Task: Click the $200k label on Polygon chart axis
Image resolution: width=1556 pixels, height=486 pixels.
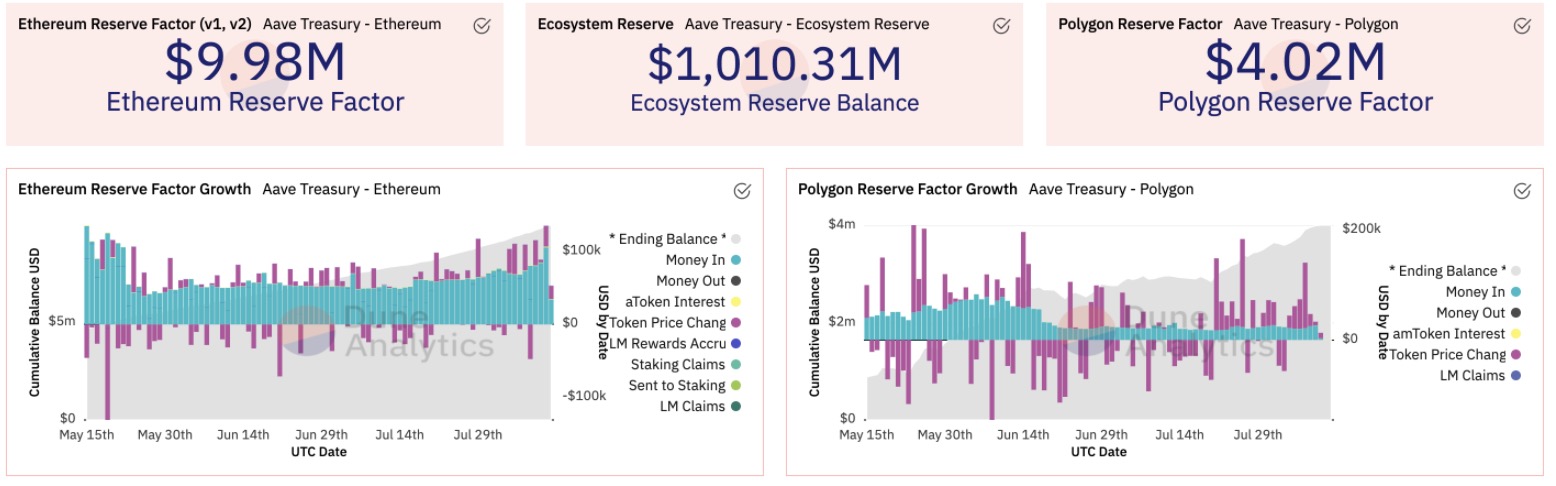Action: [x=1361, y=228]
